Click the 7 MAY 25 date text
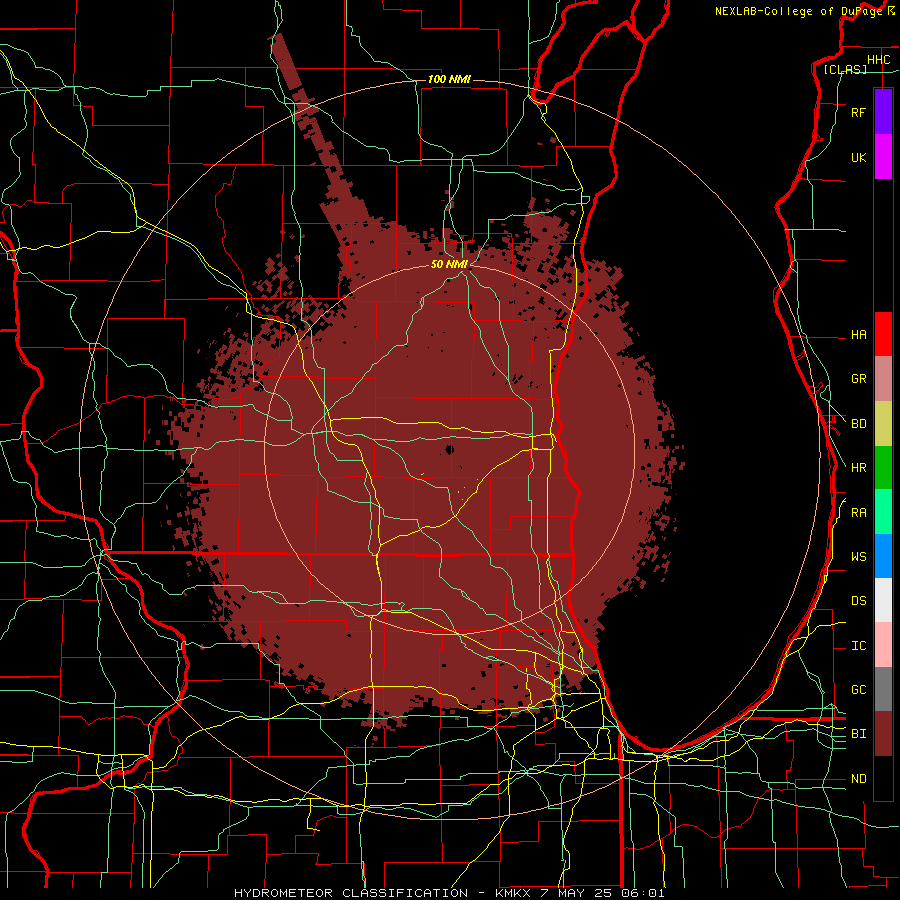 tap(576, 893)
